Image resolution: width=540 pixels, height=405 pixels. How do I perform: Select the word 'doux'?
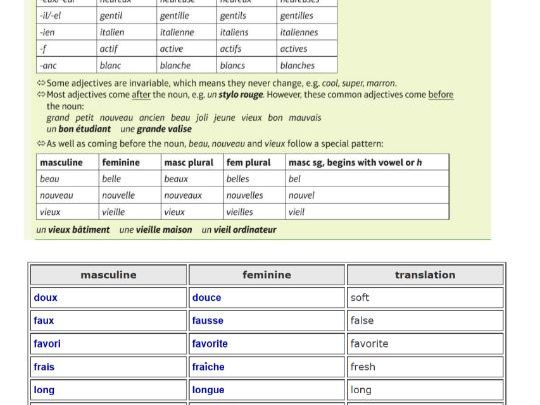click(x=45, y=298)
